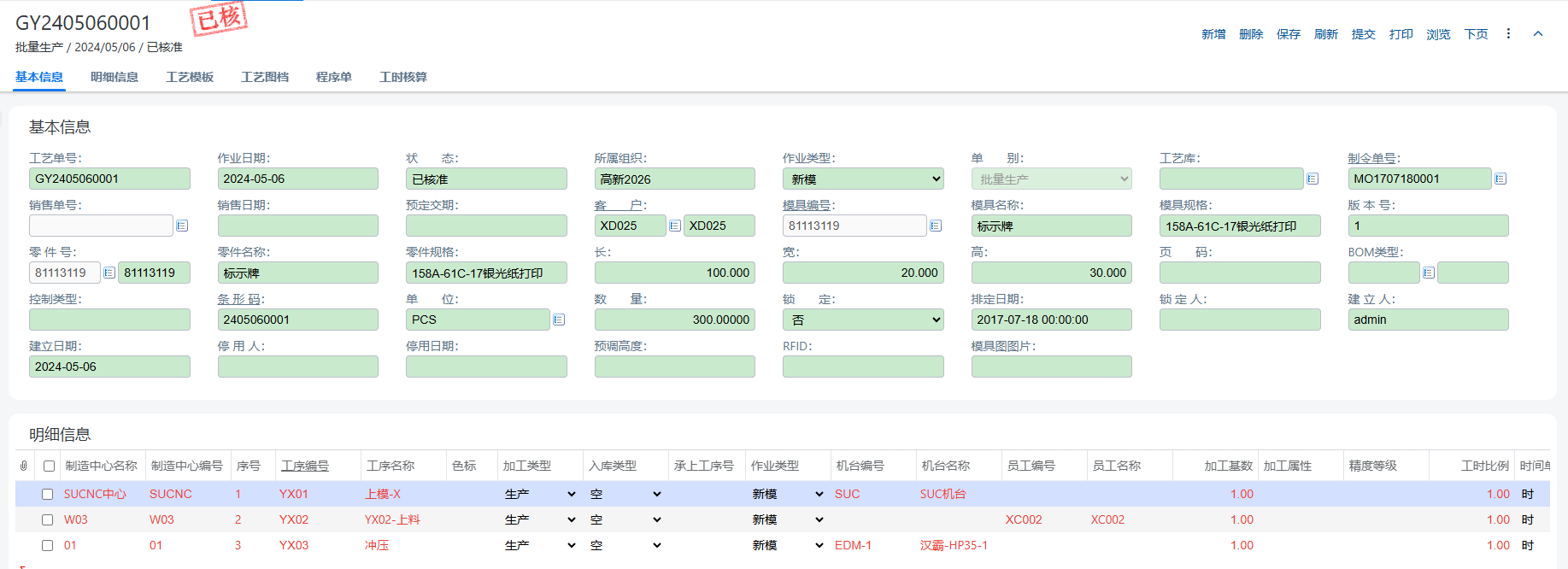The width and height of the screenshot is (1568, 569).
Task: Focus the 工艺单号 field GY2405060001
Action: (109, 179)
